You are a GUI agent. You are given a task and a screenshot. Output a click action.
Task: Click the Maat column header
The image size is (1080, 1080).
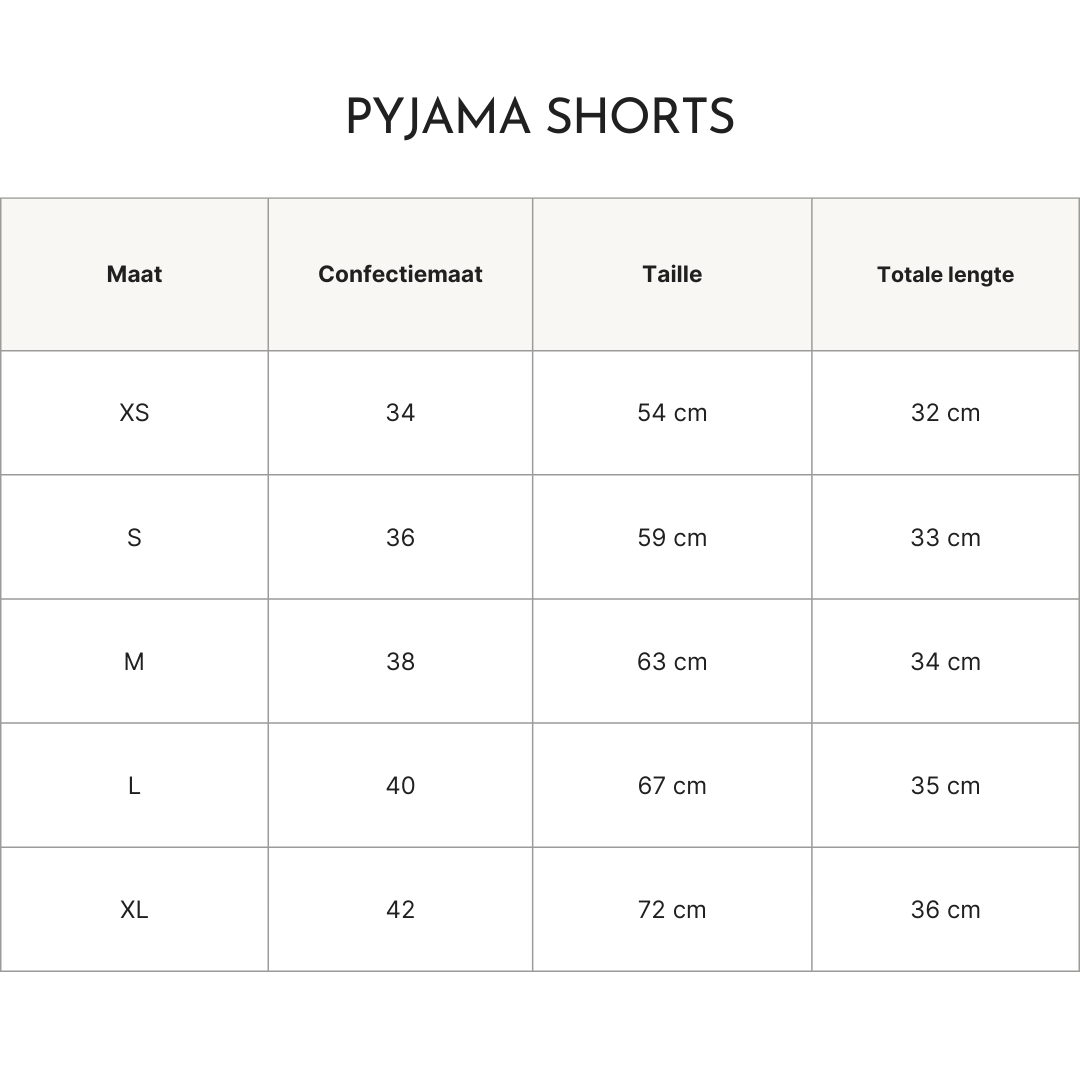pos(134,274)
